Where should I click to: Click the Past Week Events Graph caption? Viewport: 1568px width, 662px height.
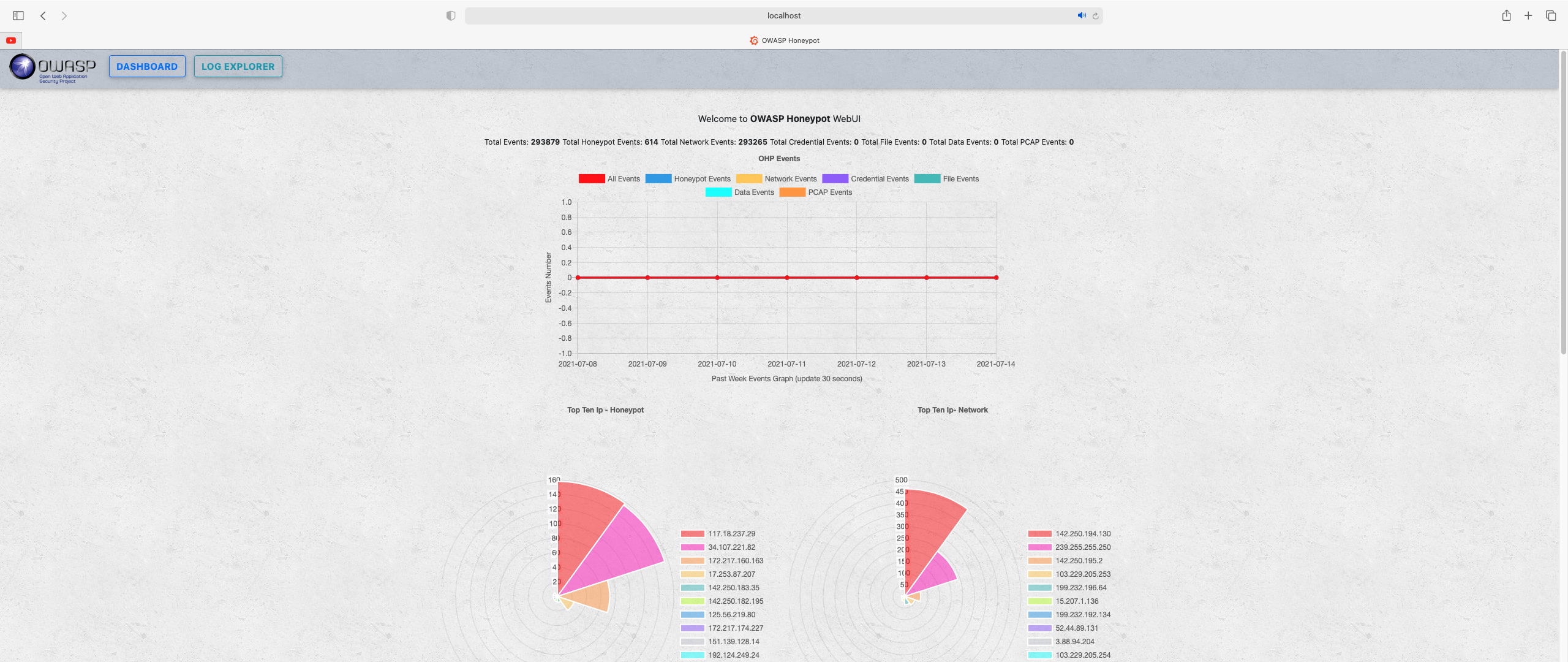786,379
